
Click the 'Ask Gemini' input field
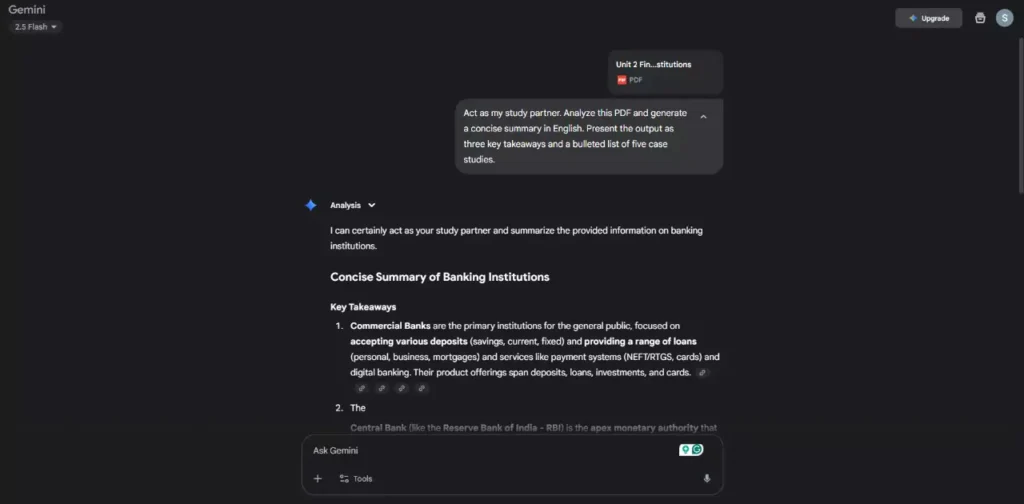pos(490,450)
